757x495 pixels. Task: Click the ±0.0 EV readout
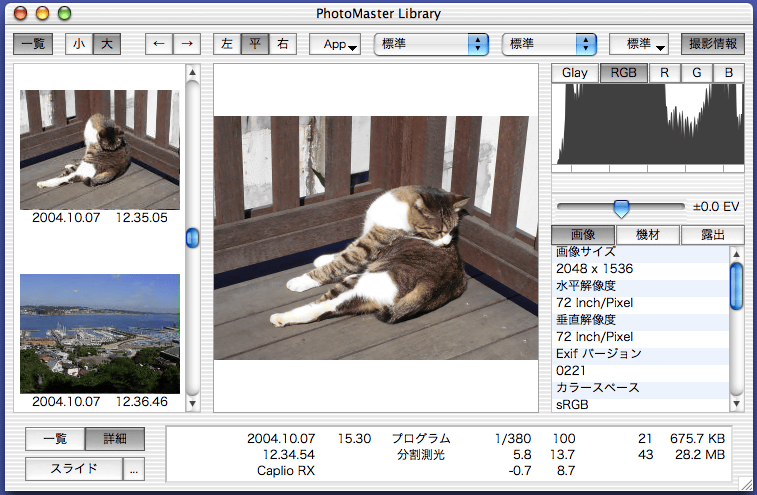[716, 207]
